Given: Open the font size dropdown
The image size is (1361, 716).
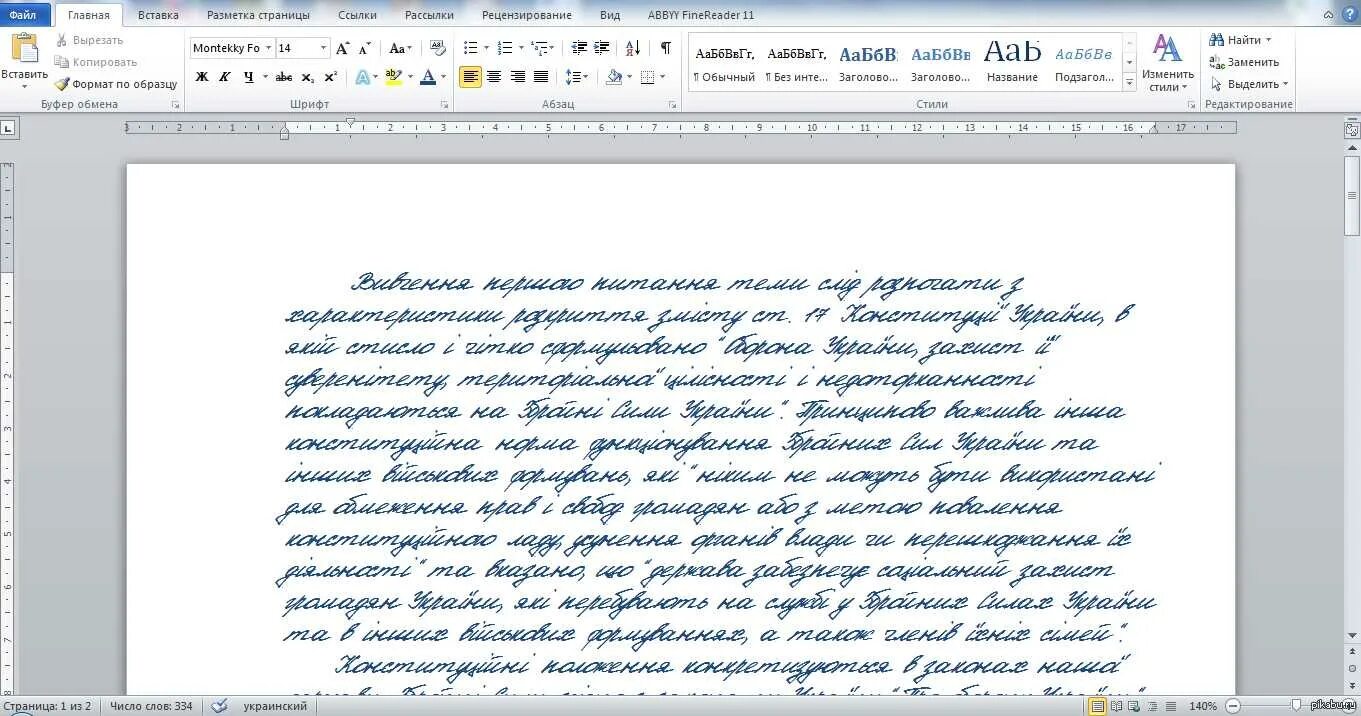Looking at the screenshot, I should pyautogui.click(x=323, y=48).
